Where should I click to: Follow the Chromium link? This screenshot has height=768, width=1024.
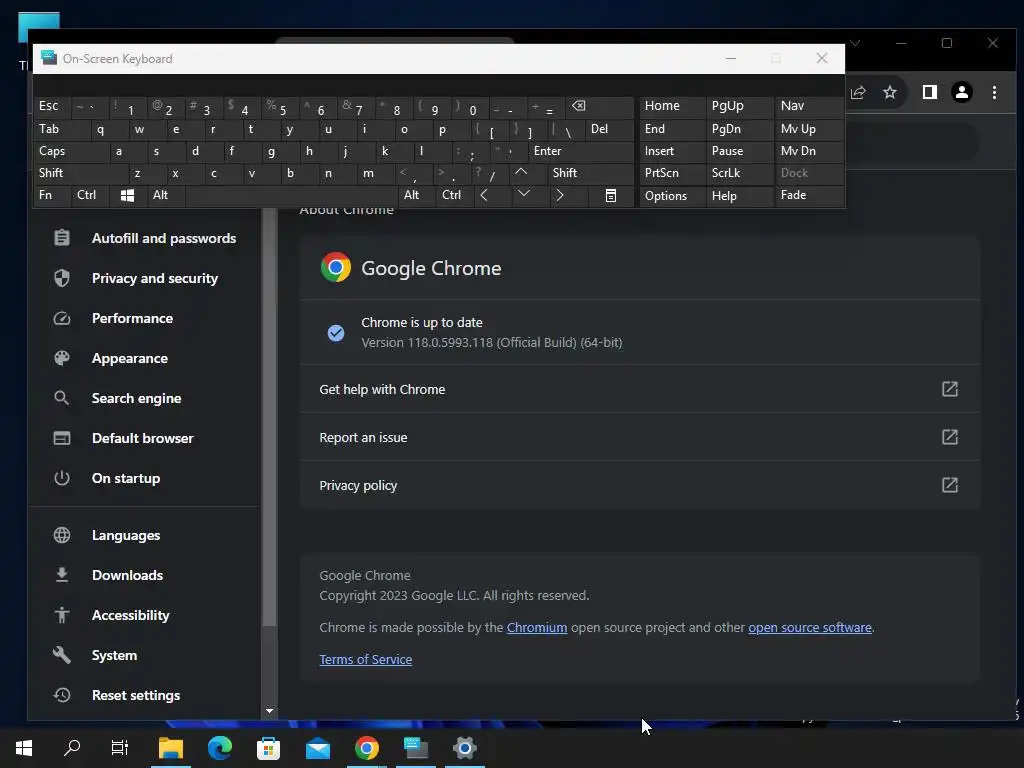pos(537,628)
